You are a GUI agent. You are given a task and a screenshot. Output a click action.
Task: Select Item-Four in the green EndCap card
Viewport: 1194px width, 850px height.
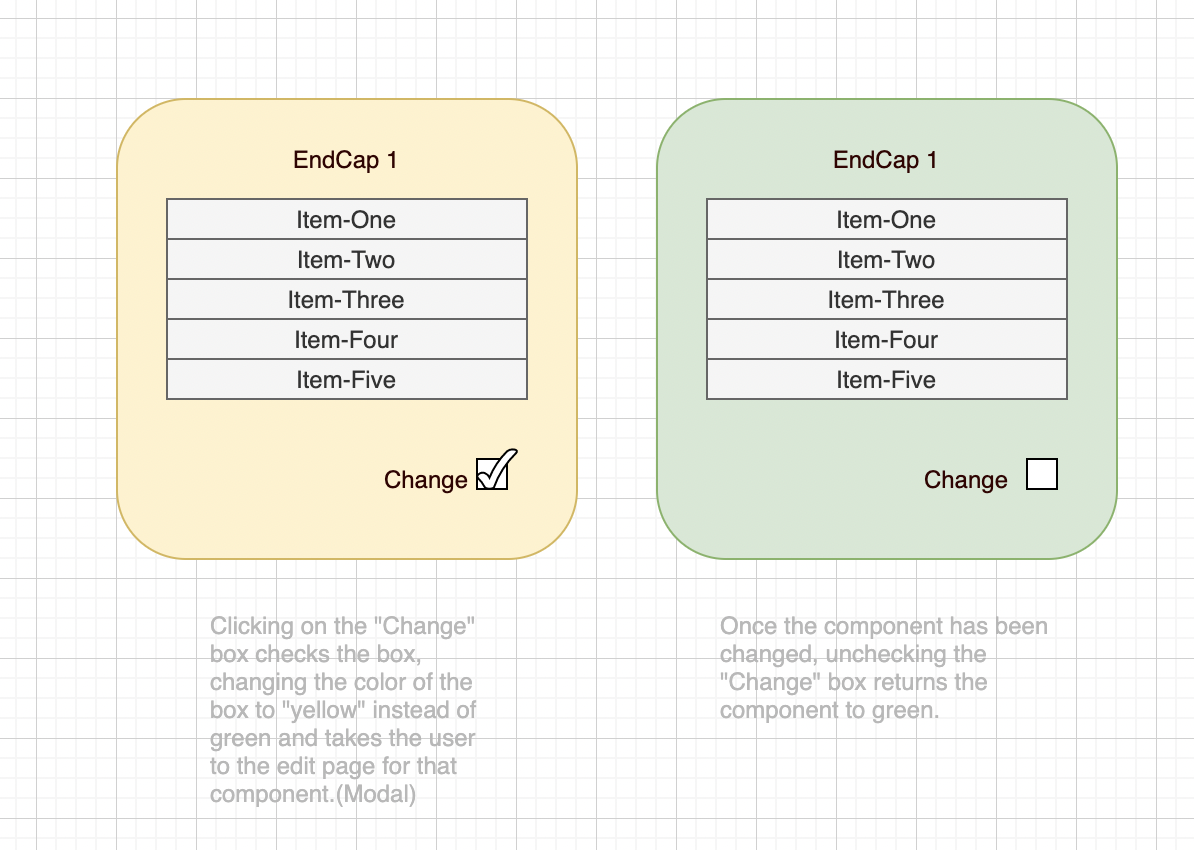[886, 339]
